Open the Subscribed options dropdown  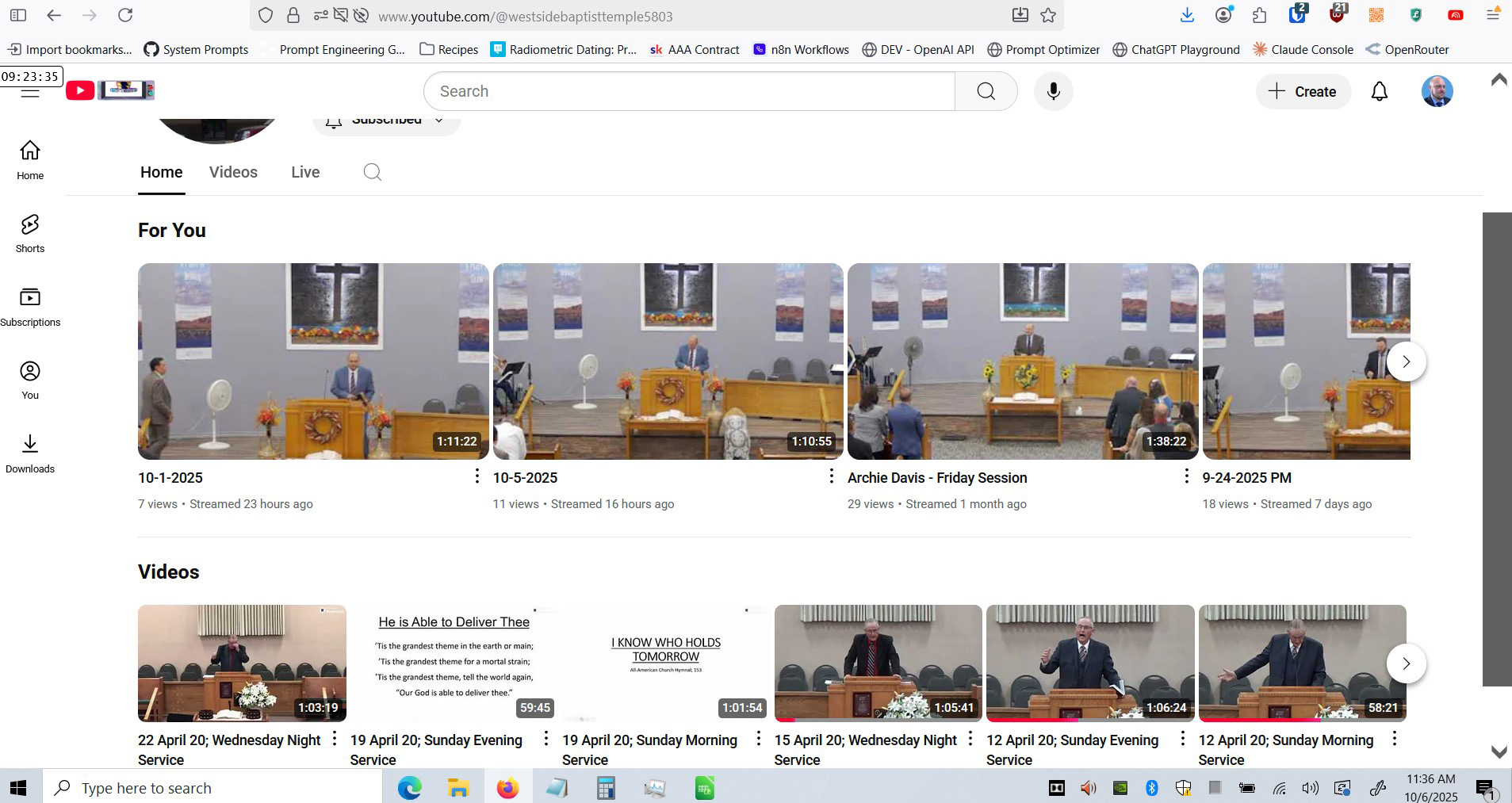(385, 120)
